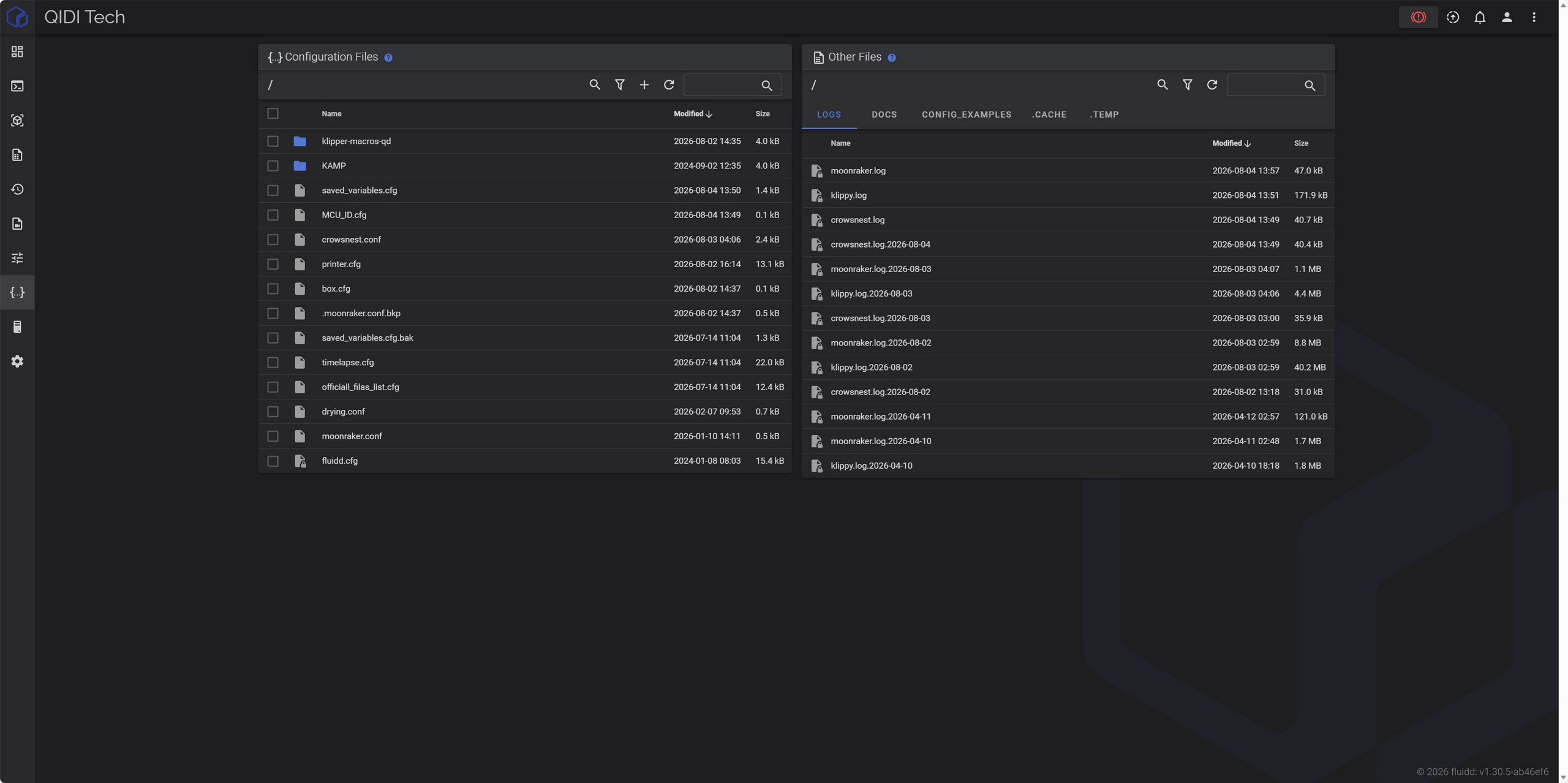Open the Dashboard from the sidebar
This screenshot has height=783, width=1568.
point(17,52)
